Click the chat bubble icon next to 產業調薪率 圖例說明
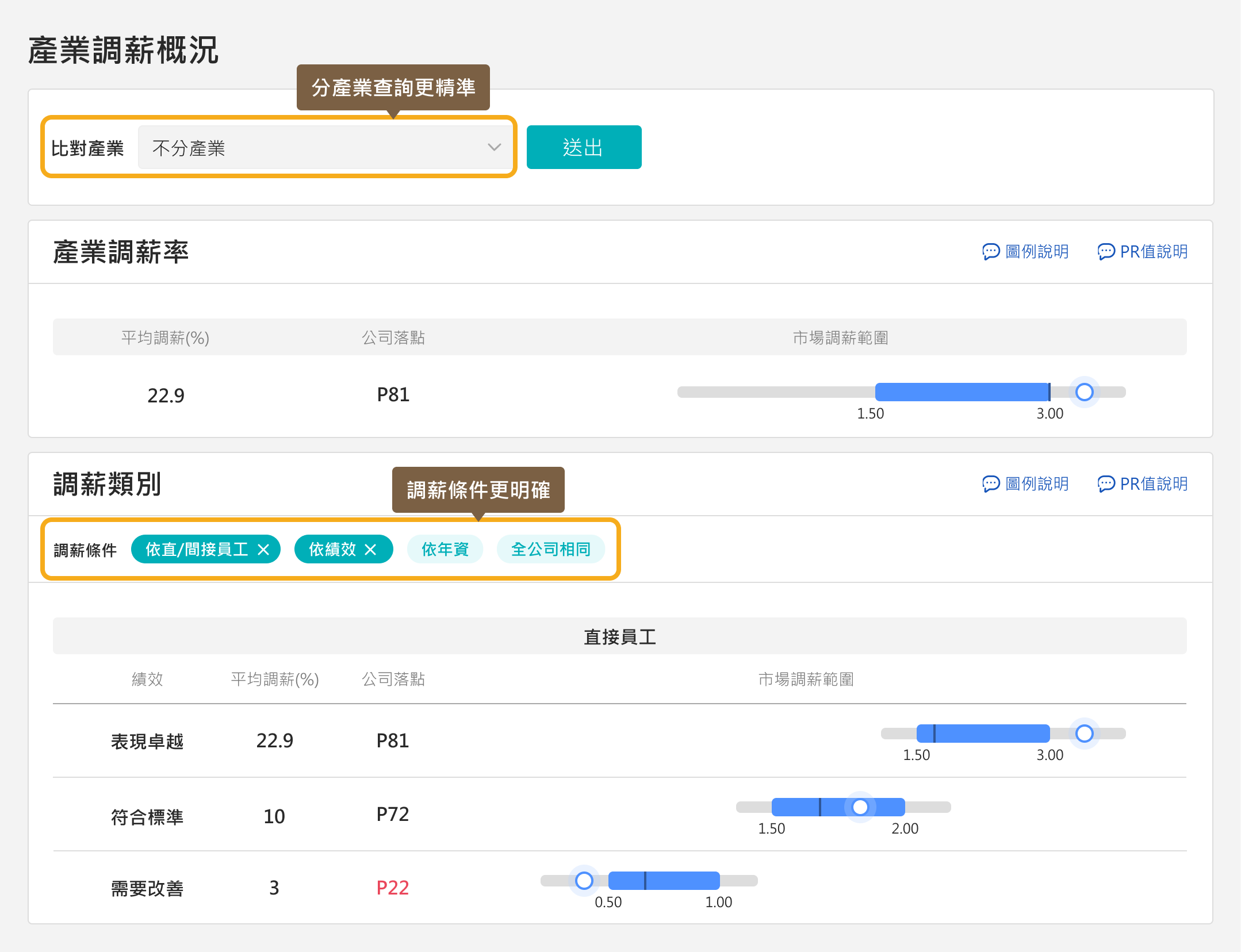 (991, 252)
